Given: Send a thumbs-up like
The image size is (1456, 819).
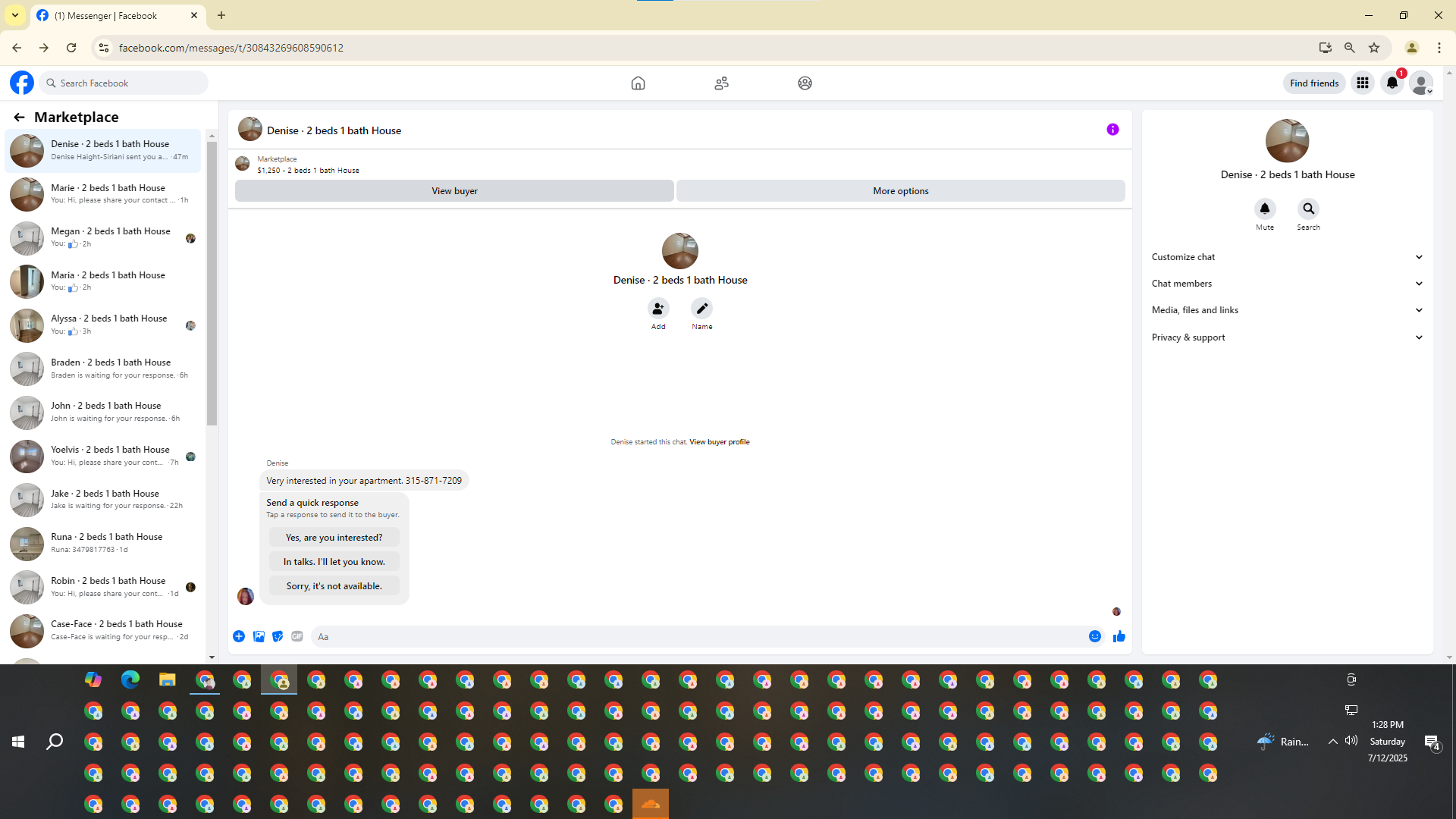Looking at the screenshot, I should tap(1119, 636).
